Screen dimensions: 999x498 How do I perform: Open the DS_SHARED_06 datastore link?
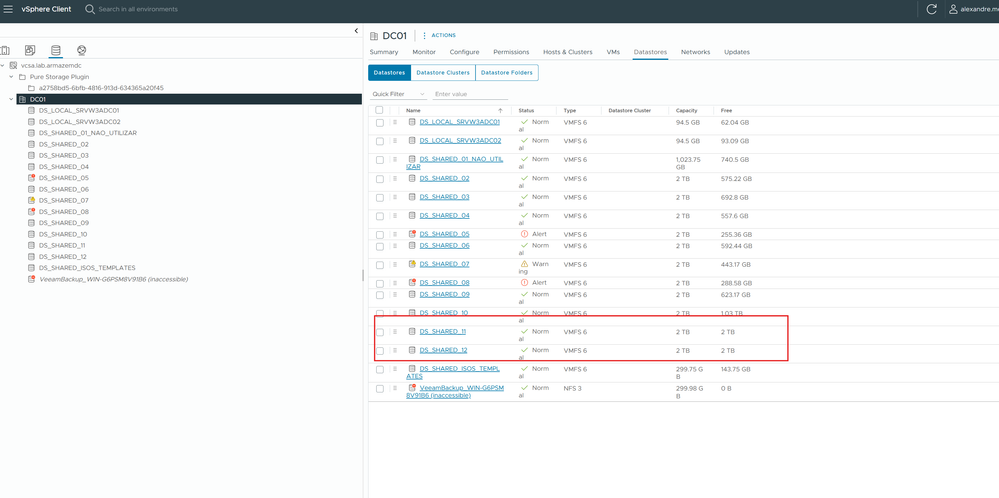[445, 245]
